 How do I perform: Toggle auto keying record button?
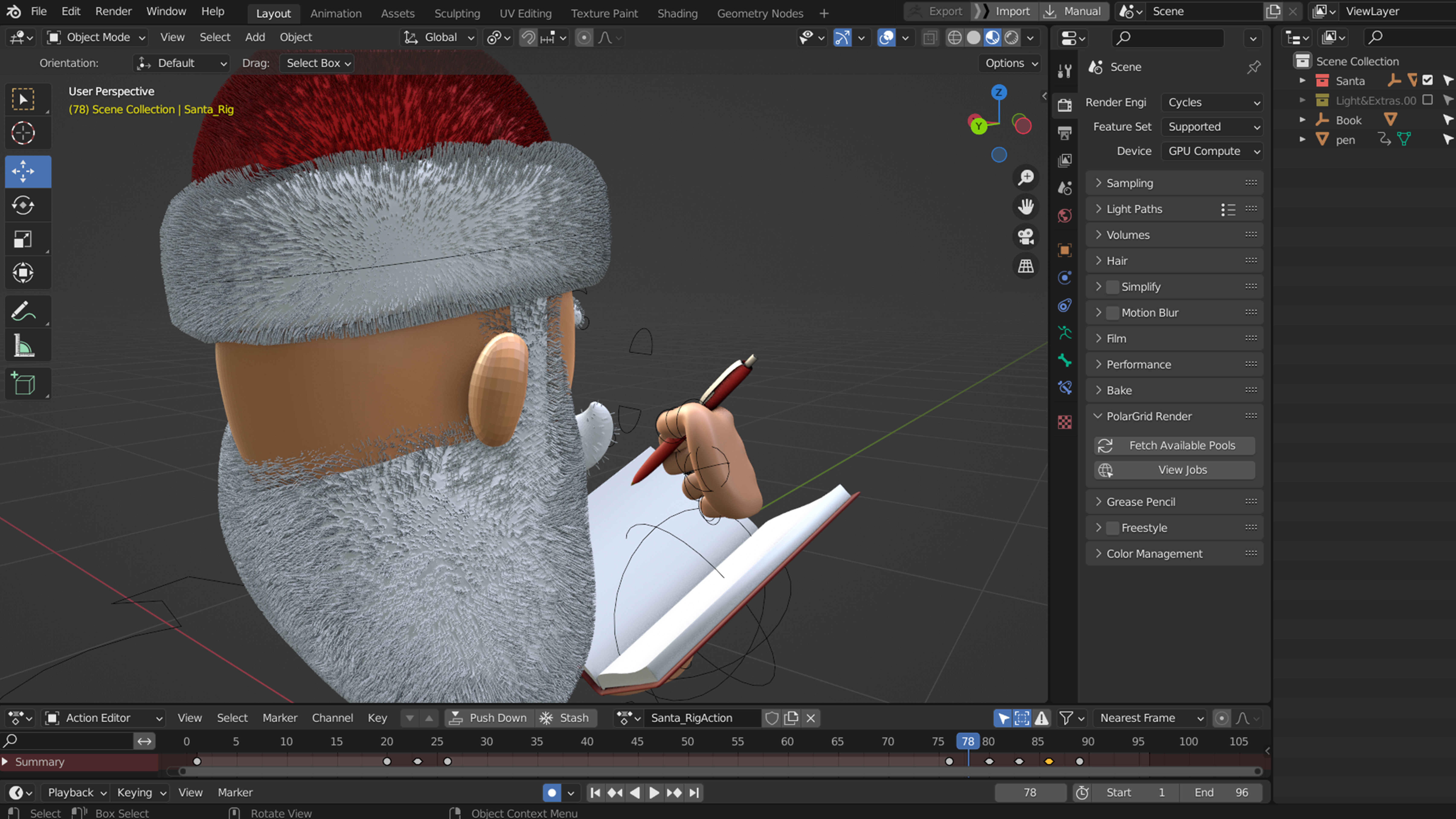click(x=552, y=793)
